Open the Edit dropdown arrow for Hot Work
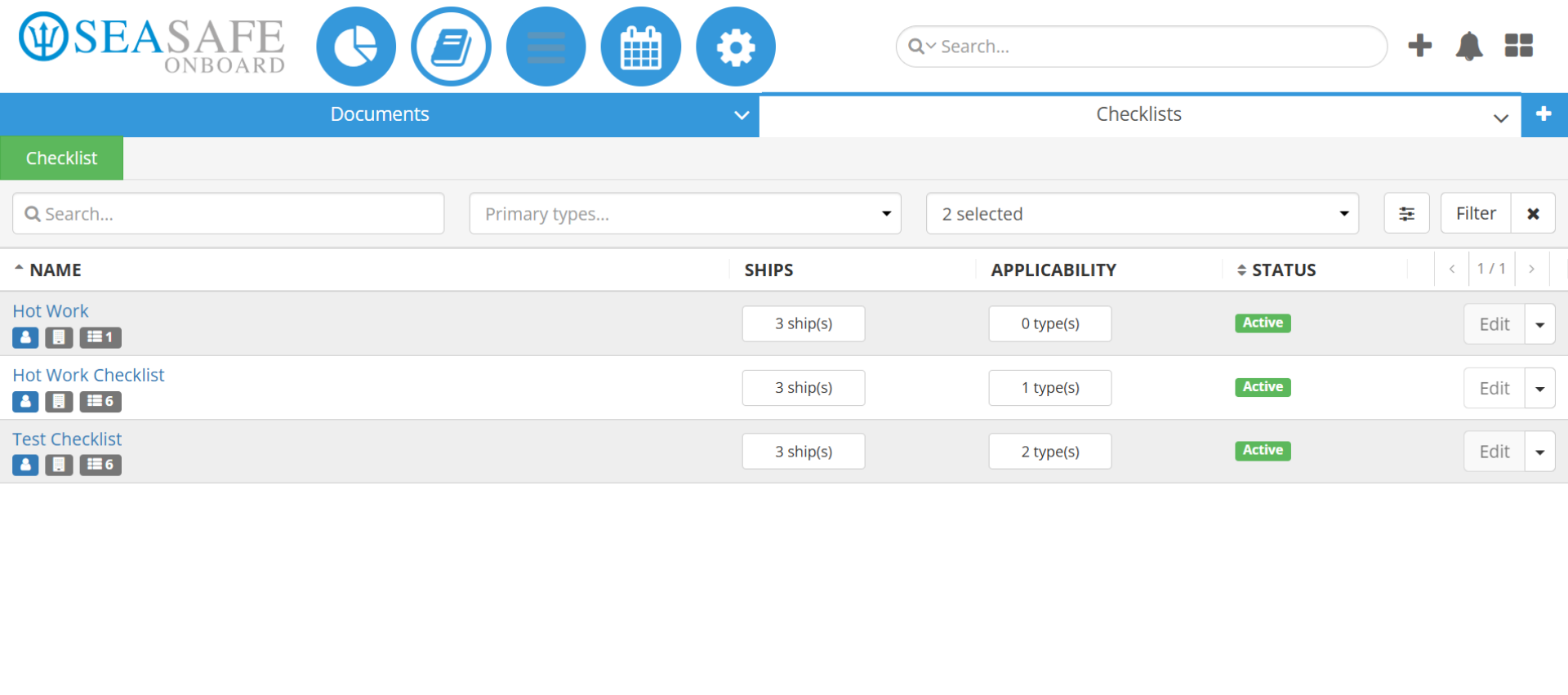Screen dimensions: 1568x695 [x=1540, y=324]
